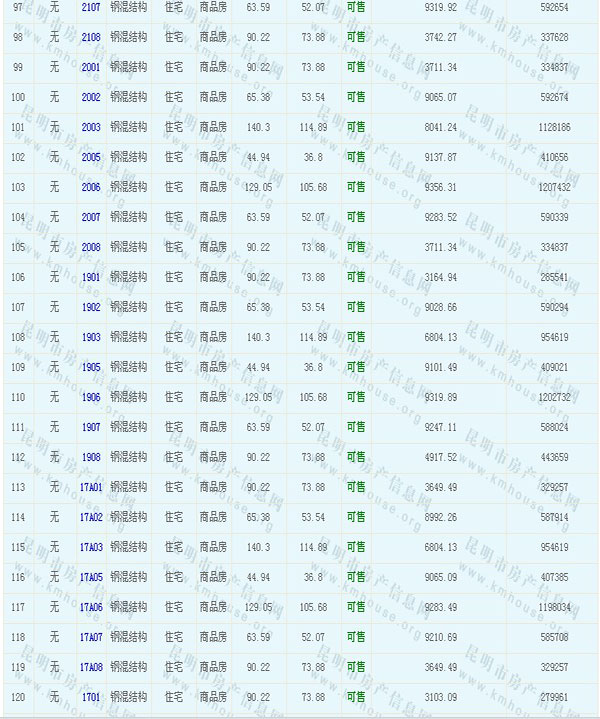Click room number 1701
Viewport: 600px width, 719px height.
pyautogui.click(x=91, y=697)
